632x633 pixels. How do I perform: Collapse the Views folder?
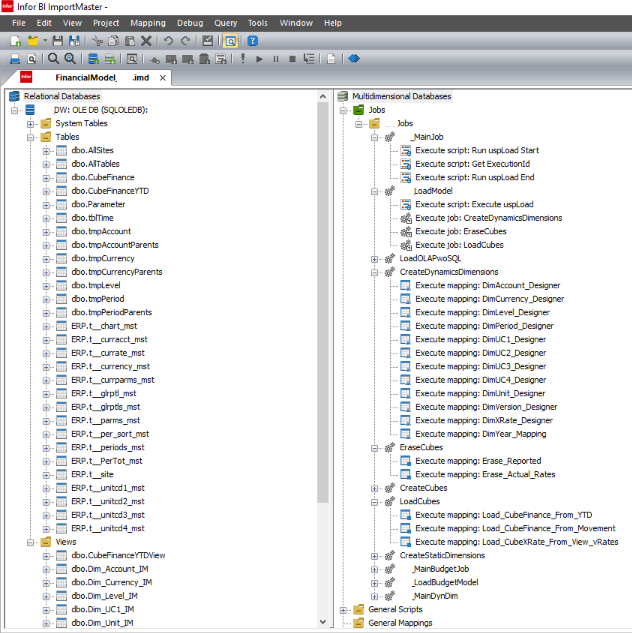click(30, 543)
